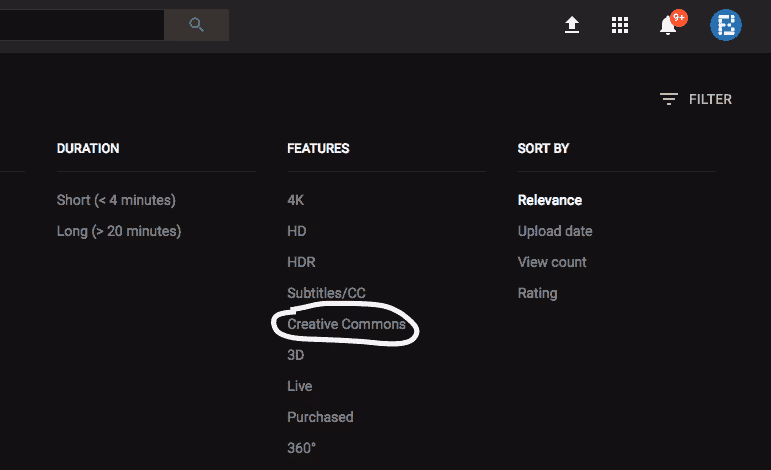The width and height of the screenshot is (771, 470).
Task: Open the notifications bell
Action: click(668, 25)
